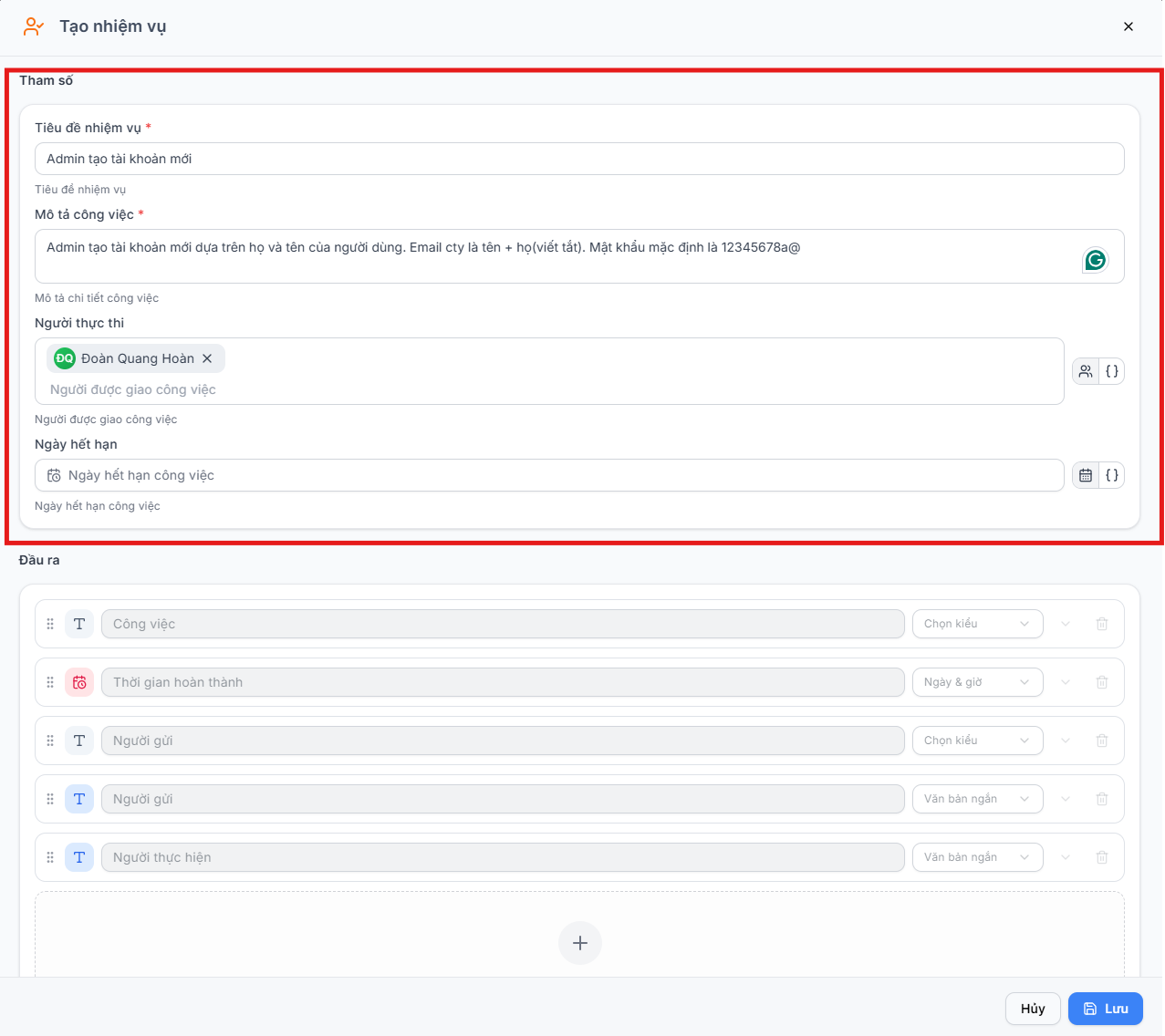Open calendar picker icon beside Ngày hết hạn

pos(1086,475)
